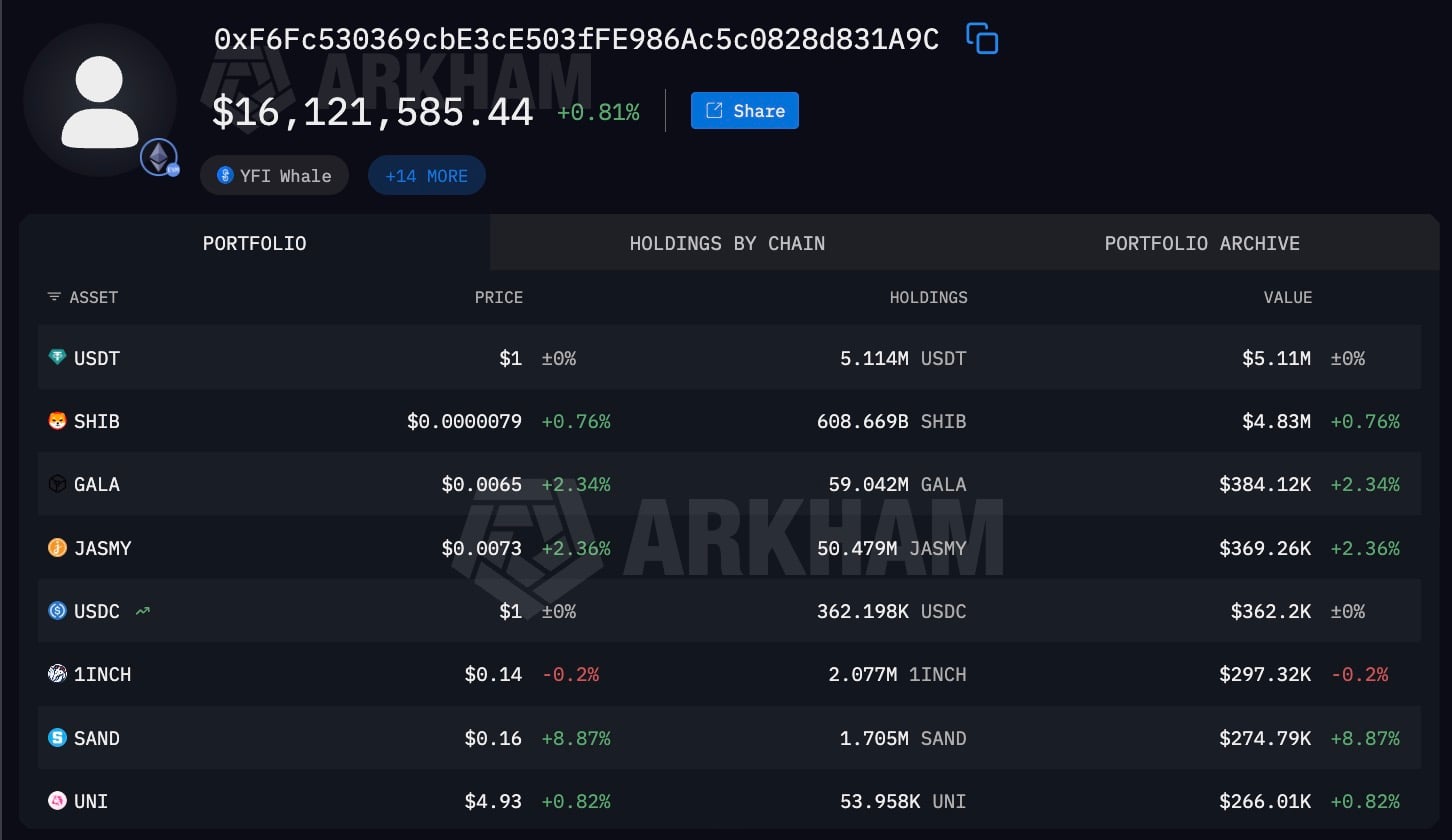Select the USDT asset name
Screen dimensions: 1452x840
click(x=97, y=358)
